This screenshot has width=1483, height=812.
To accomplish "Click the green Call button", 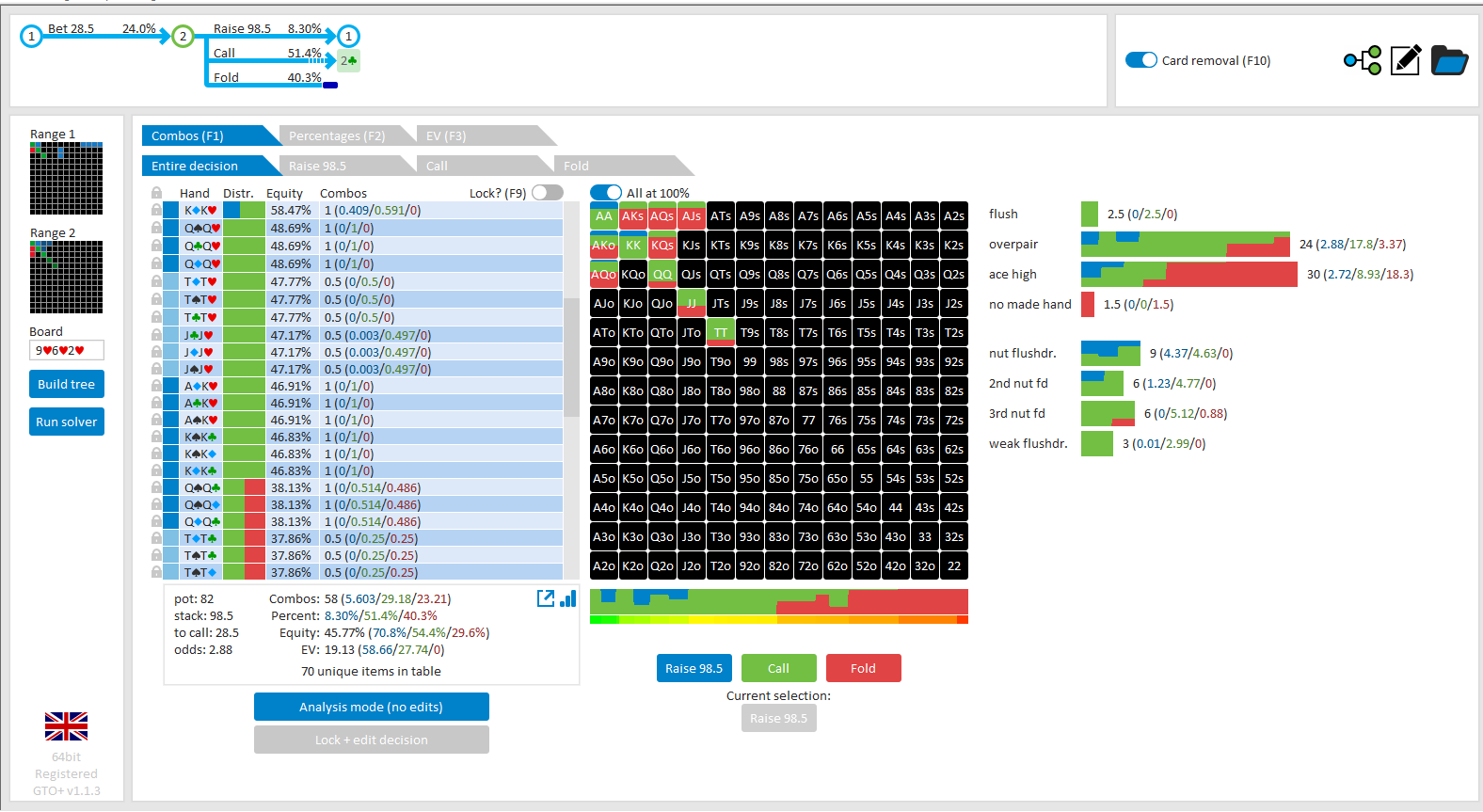I will coord(778,668).
